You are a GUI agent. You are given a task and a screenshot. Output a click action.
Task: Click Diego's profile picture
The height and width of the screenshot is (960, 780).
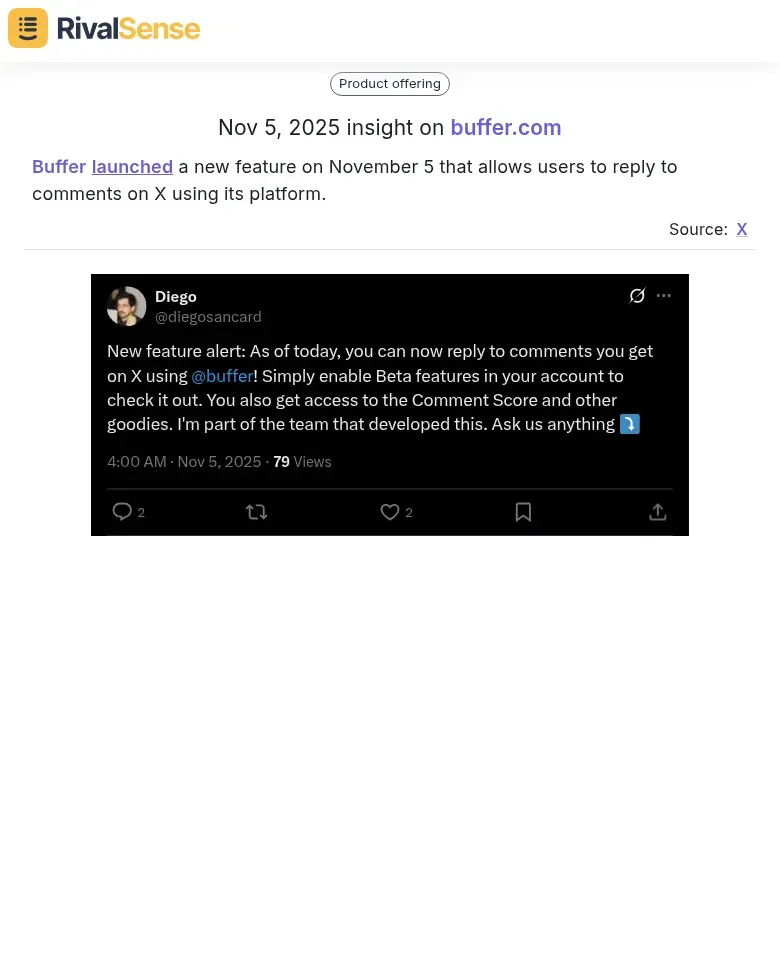pyautogui.click(x=126, y=306)
